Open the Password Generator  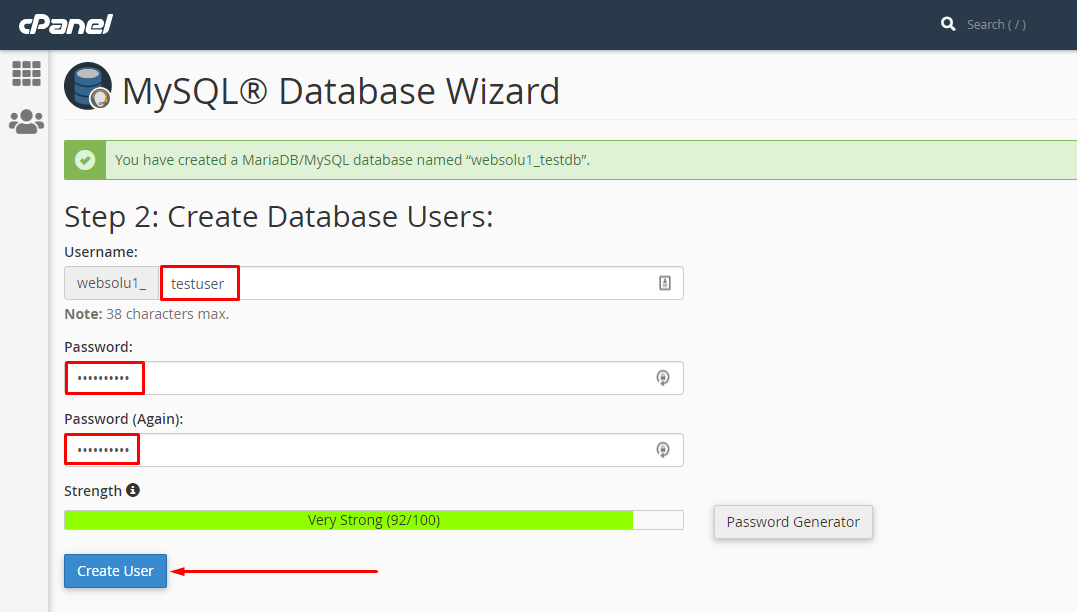coord(793,522)
